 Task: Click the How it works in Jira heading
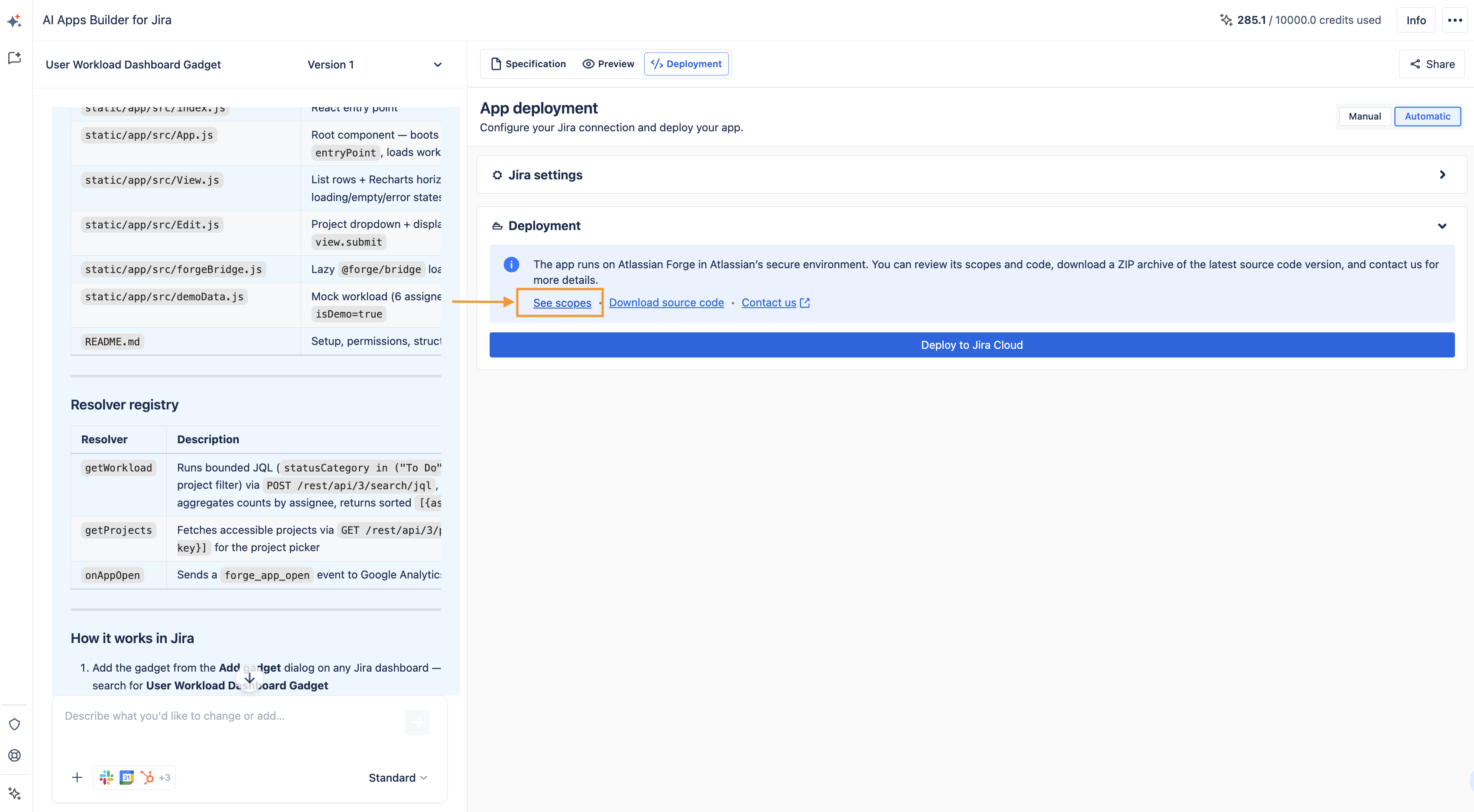coord(132,639)
